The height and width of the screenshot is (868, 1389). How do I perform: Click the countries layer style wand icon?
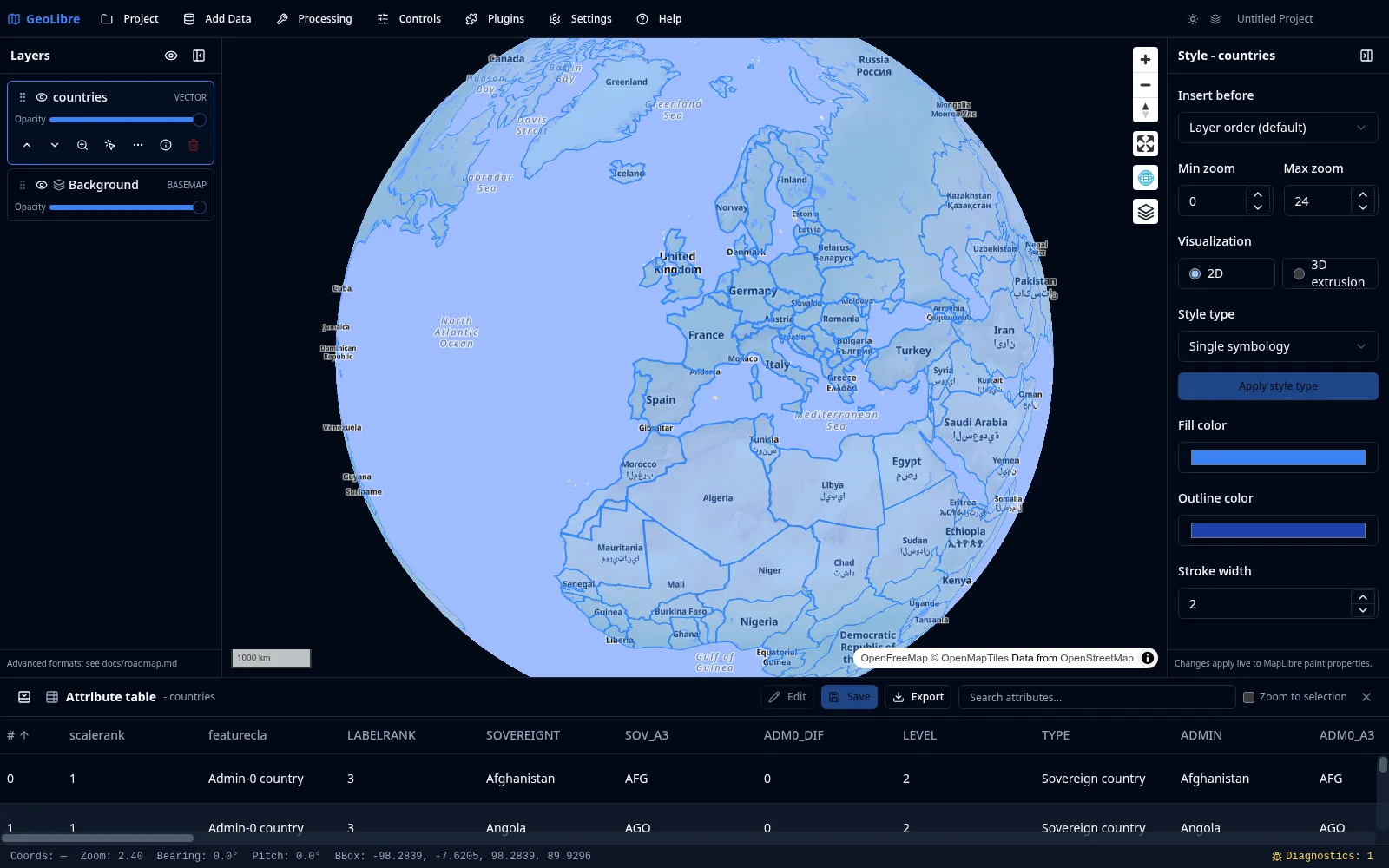point(110,145)
